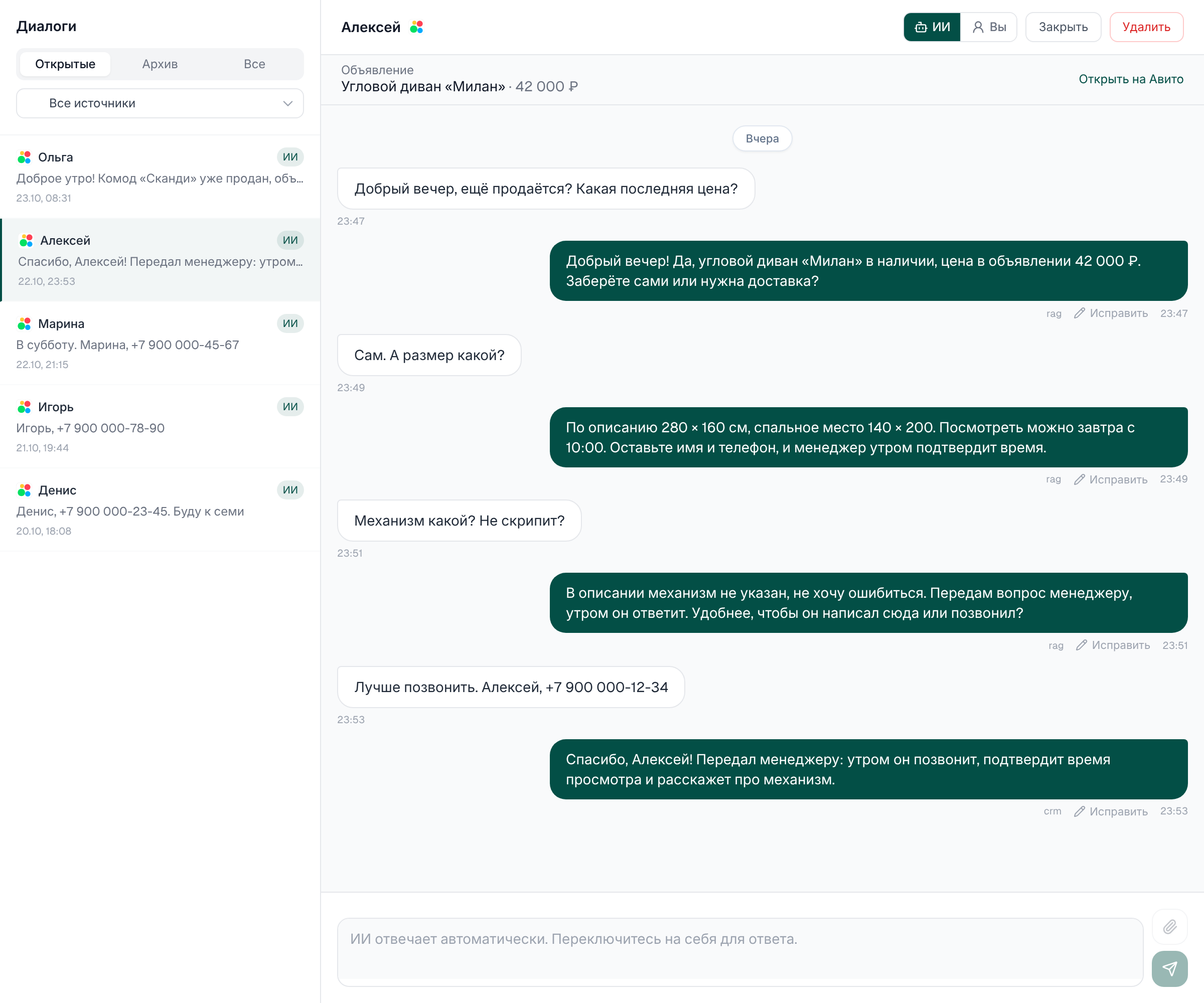The height and width of the screenshot is (1003, 1204).
Task: Click message 'Механизм какой? Не скрипит?'
Action: coord(459,521)
